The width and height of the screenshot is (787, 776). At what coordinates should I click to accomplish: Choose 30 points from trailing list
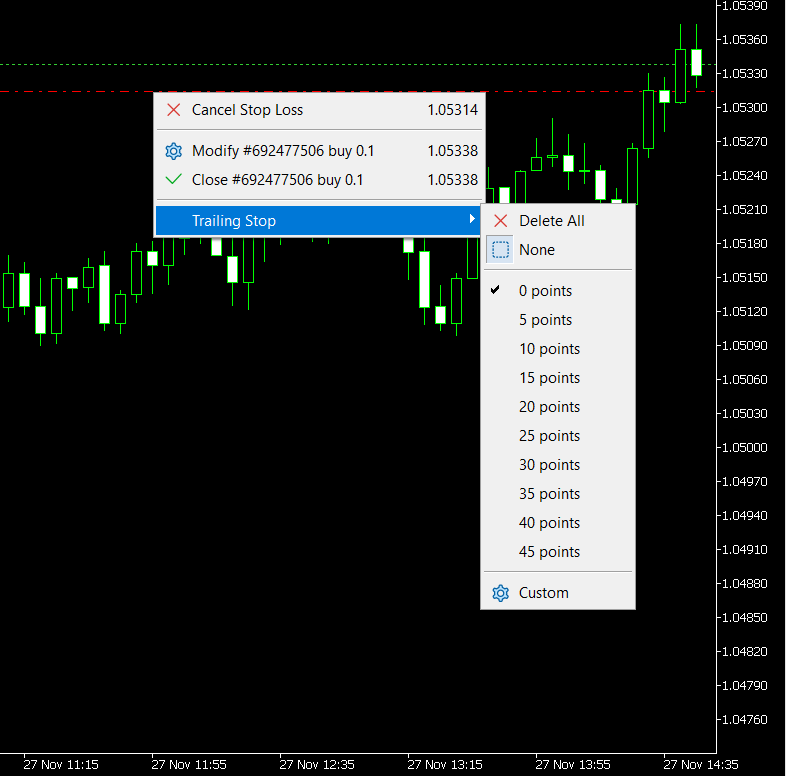click(x=549, y=465)
